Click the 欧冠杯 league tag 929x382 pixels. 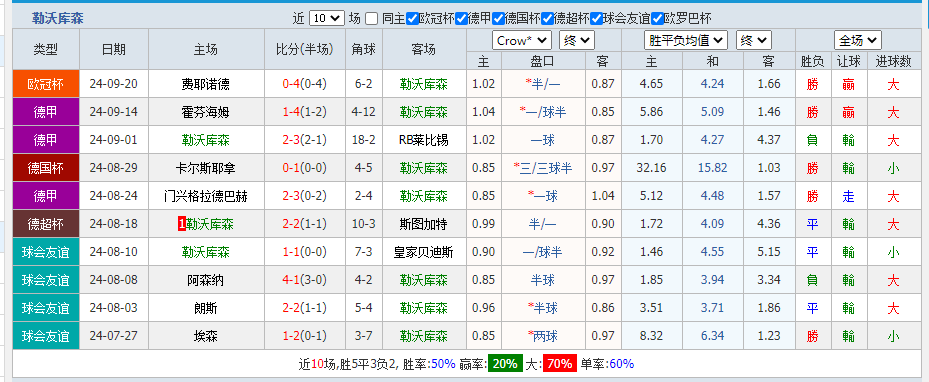[46, 84]
